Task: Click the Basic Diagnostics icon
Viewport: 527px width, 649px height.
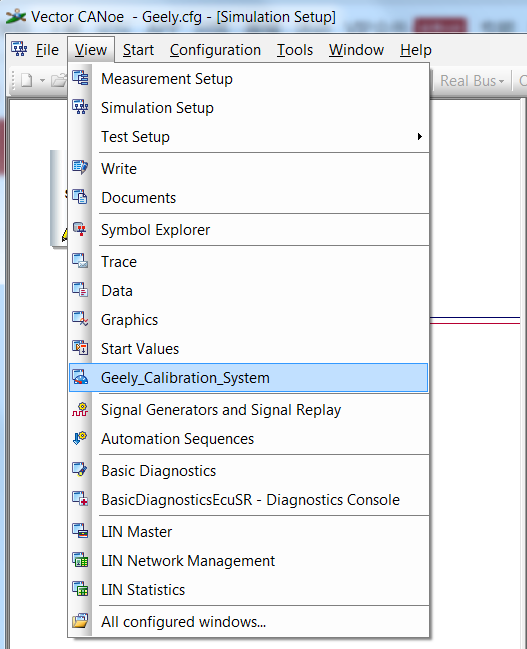Action: point(80,470)
